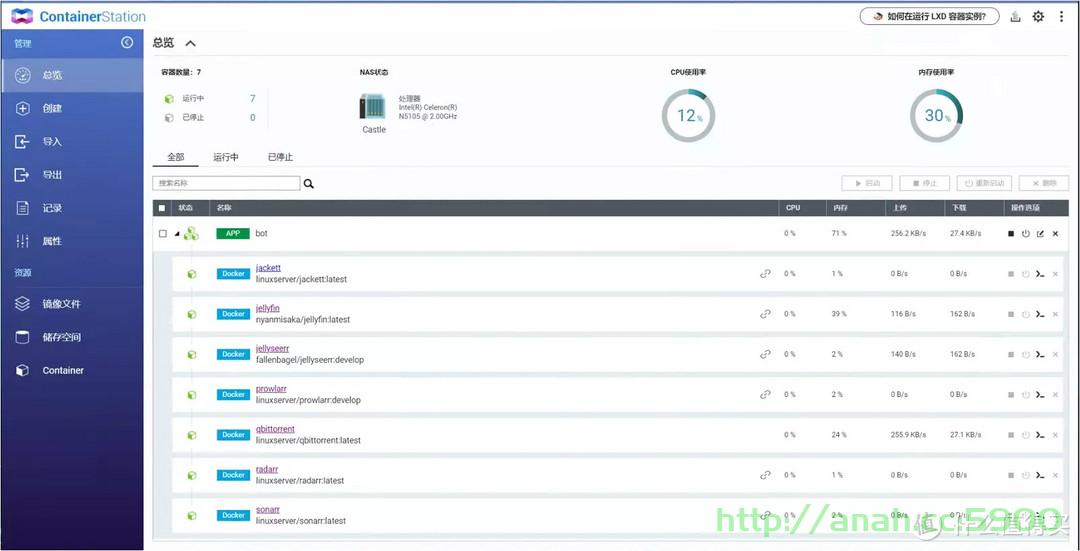1080x551 pixels.
Task: Switch to 运行中 running tab
Action: tap(226, 157)
